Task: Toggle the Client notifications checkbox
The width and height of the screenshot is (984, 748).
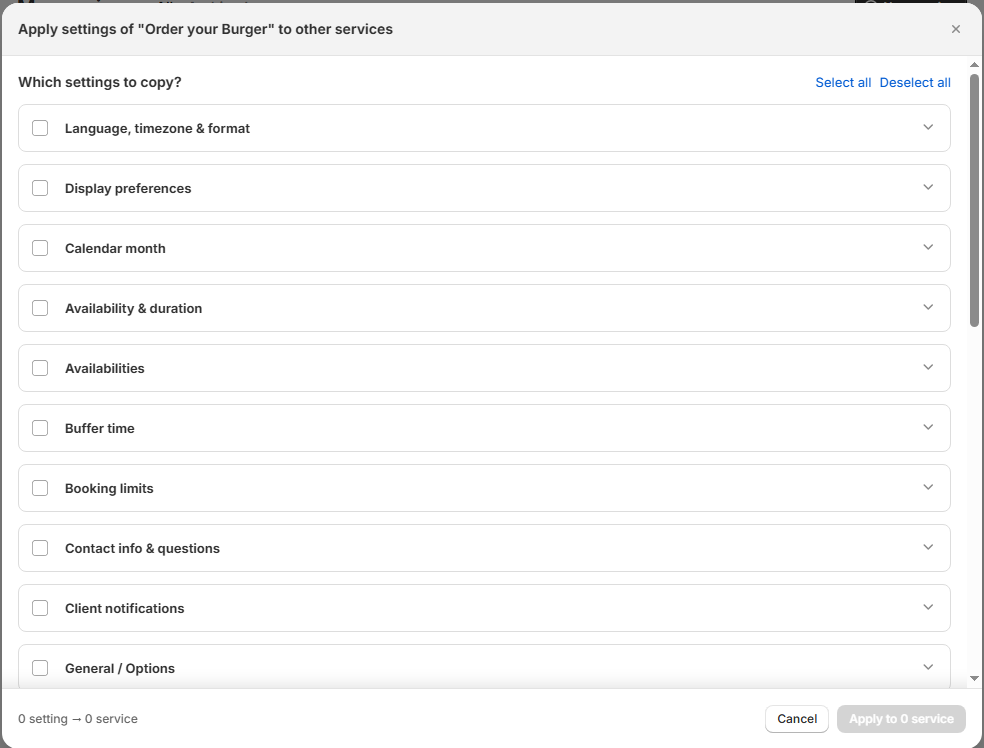Action: [40, 608]
